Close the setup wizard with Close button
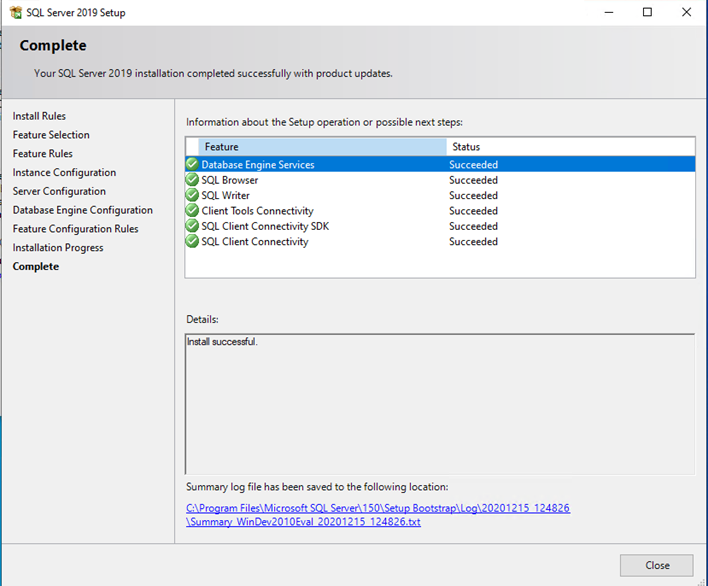 pyautogui.click(x=657, y=565)
